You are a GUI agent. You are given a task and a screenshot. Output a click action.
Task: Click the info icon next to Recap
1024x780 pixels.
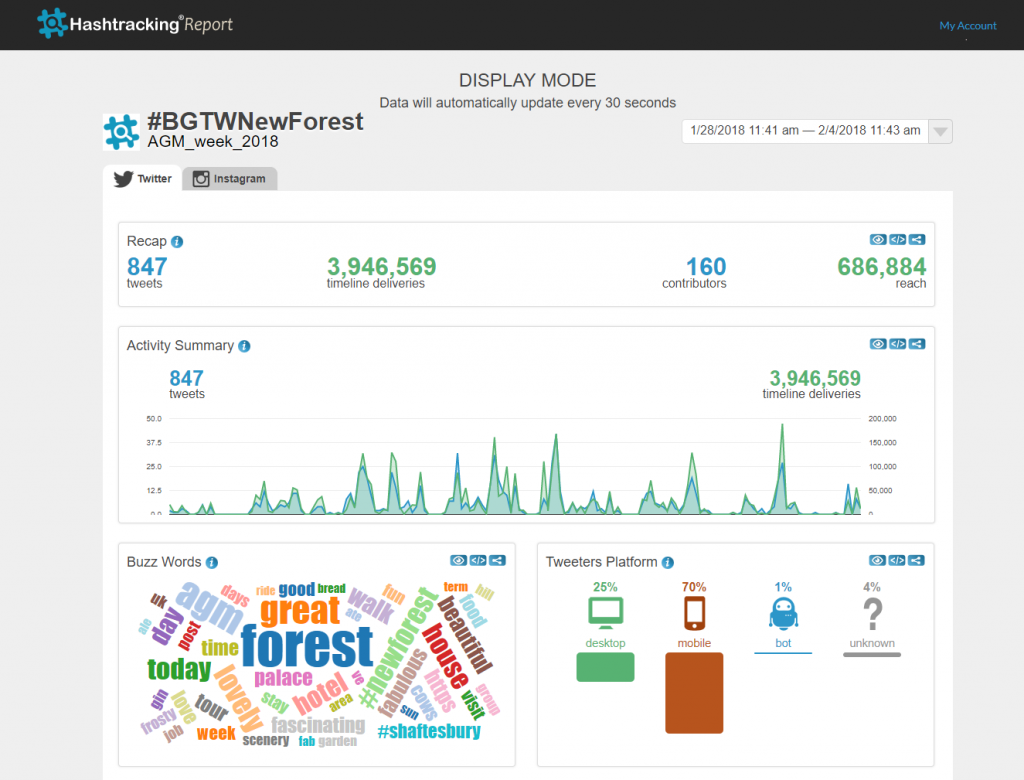point(177,242)
